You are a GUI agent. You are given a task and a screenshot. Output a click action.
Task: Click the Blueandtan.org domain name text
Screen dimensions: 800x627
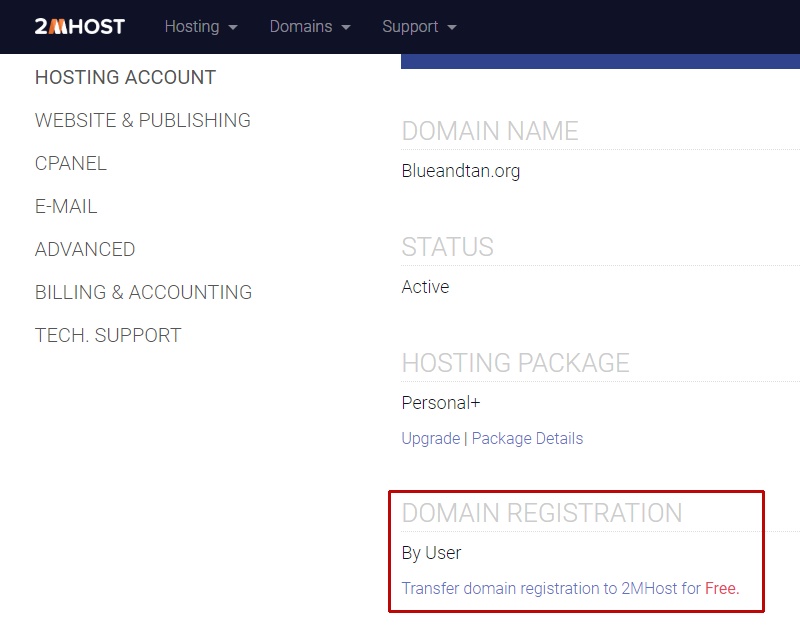pos(461,171)
